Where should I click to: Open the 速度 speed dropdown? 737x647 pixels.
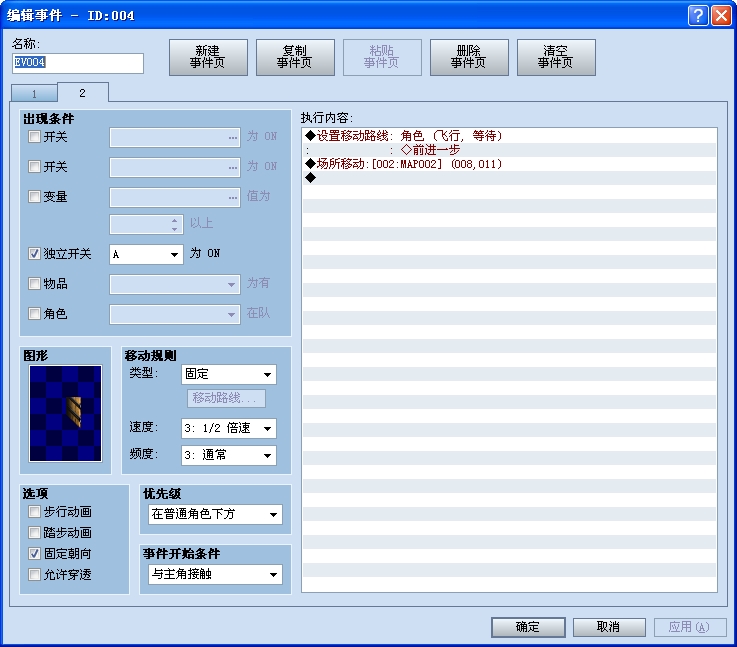(x=229, y=428)
